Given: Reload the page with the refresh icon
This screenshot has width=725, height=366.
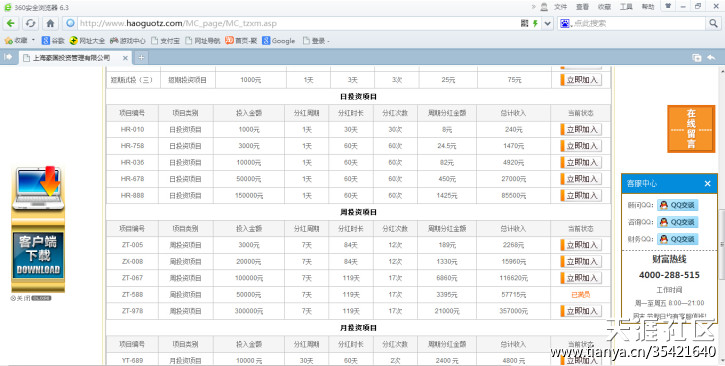Looking at the screenshot, I should 31,23.
